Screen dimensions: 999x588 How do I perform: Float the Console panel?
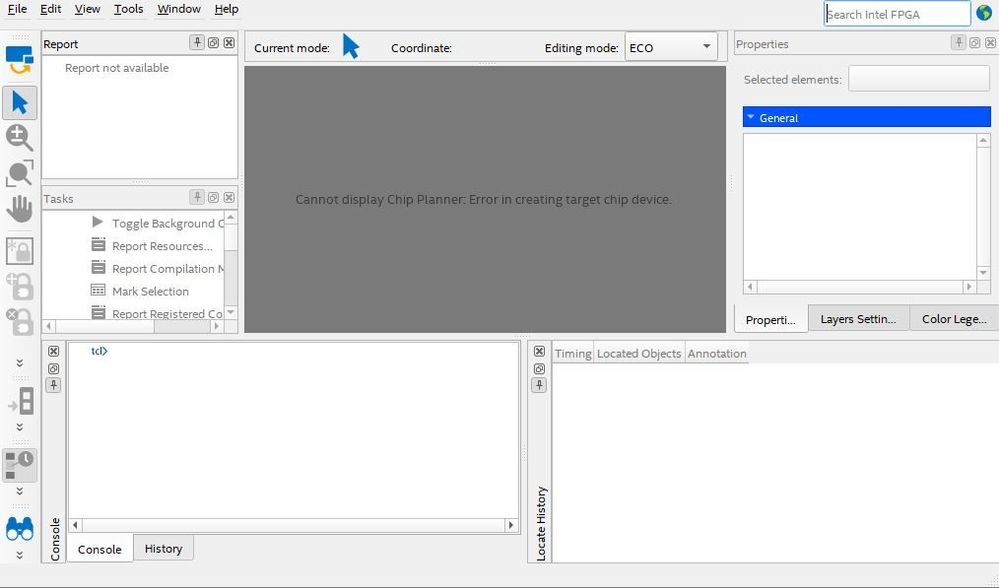(x=54, y=368)
